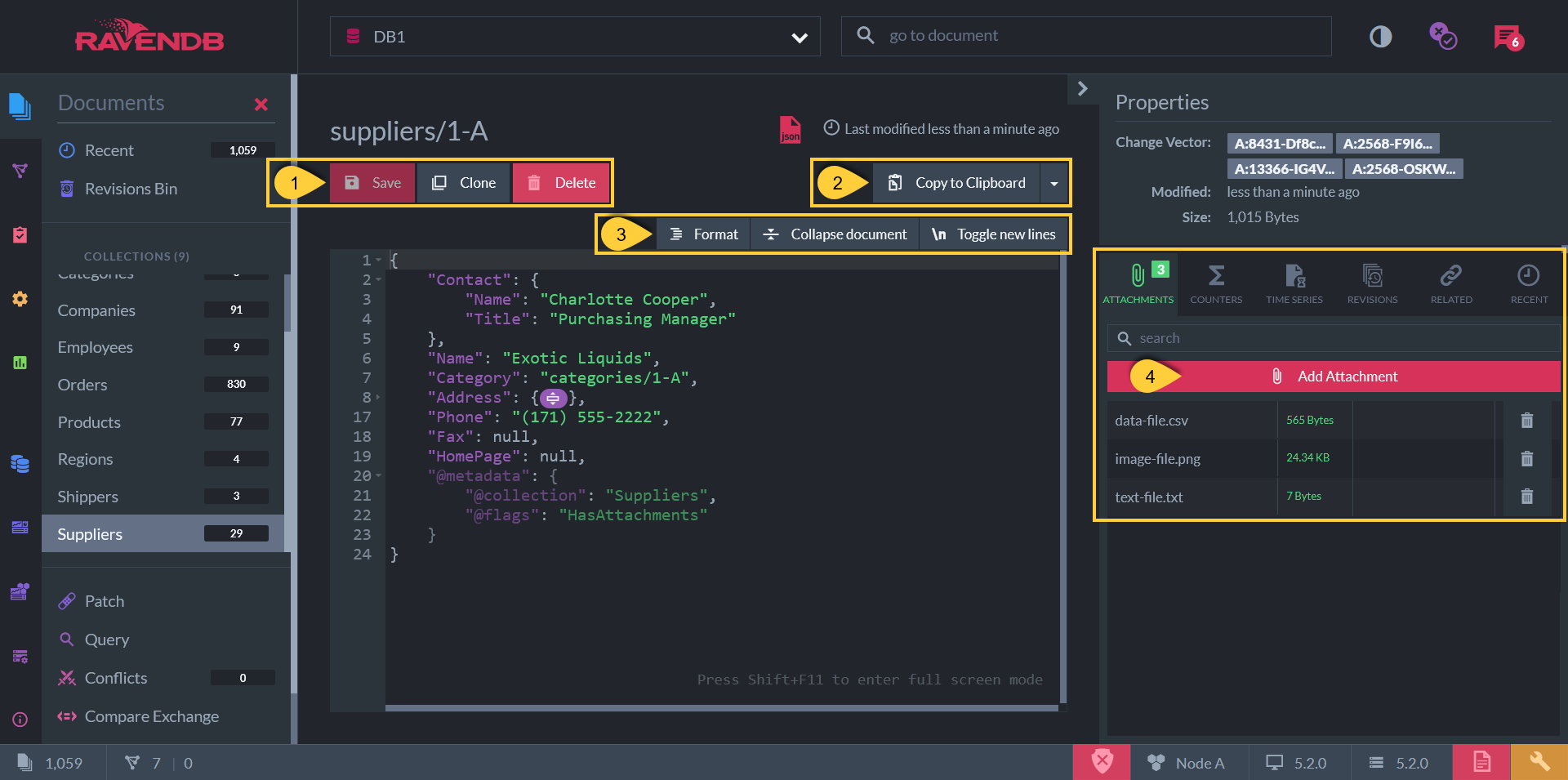Copy to Clipboard button
Viewport: 1568px width, 780px height.
tap(956, 183)
